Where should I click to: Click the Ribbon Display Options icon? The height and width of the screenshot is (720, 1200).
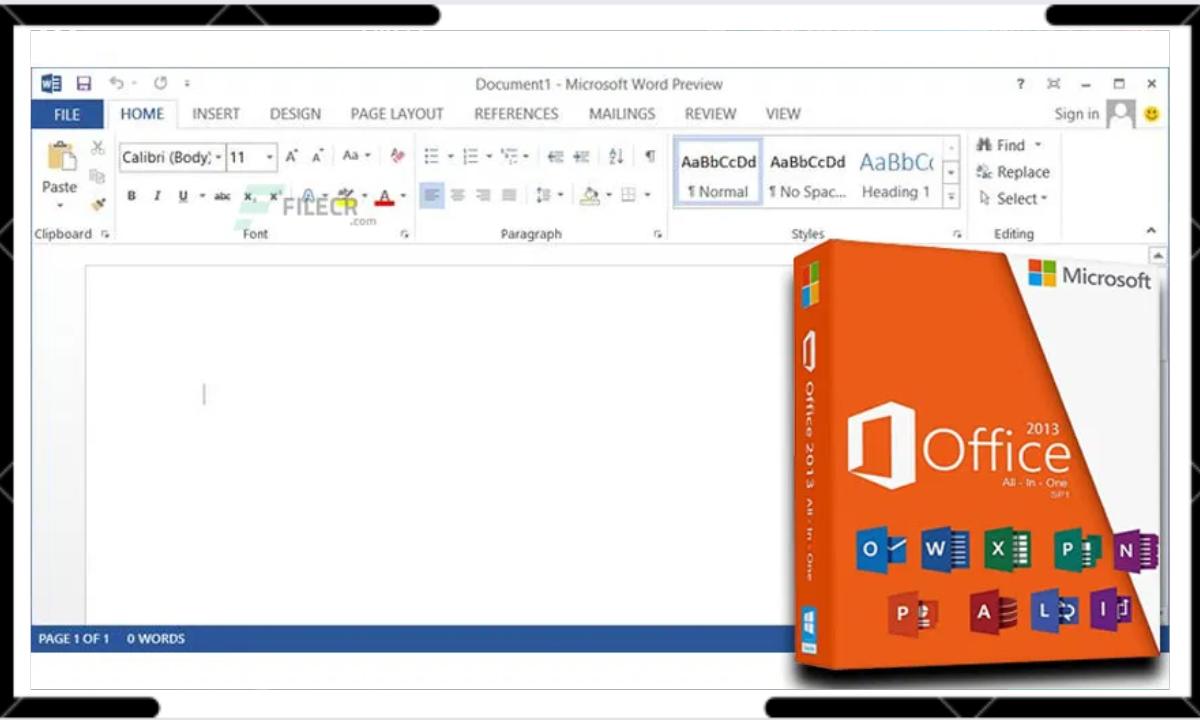coord(1053,84)
